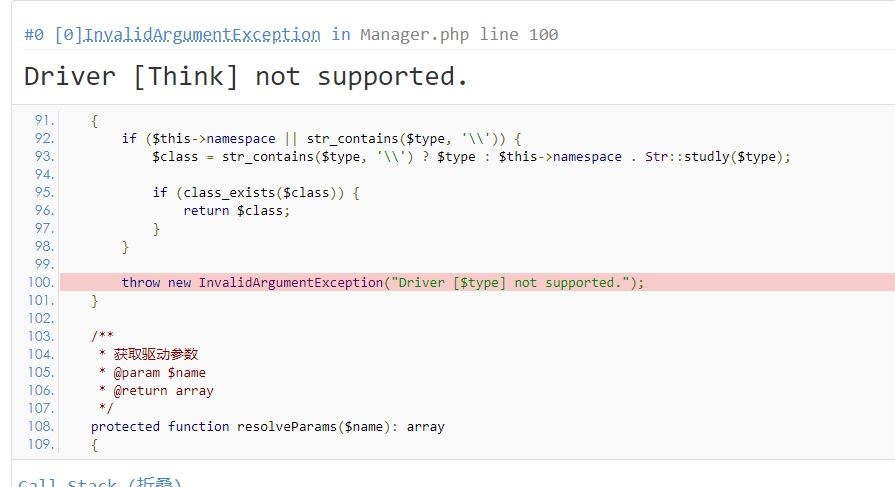Click the error message 'Driver [Think] not supported.'
This screenshot has height=487, width=895.
click(x=246, y=76)
